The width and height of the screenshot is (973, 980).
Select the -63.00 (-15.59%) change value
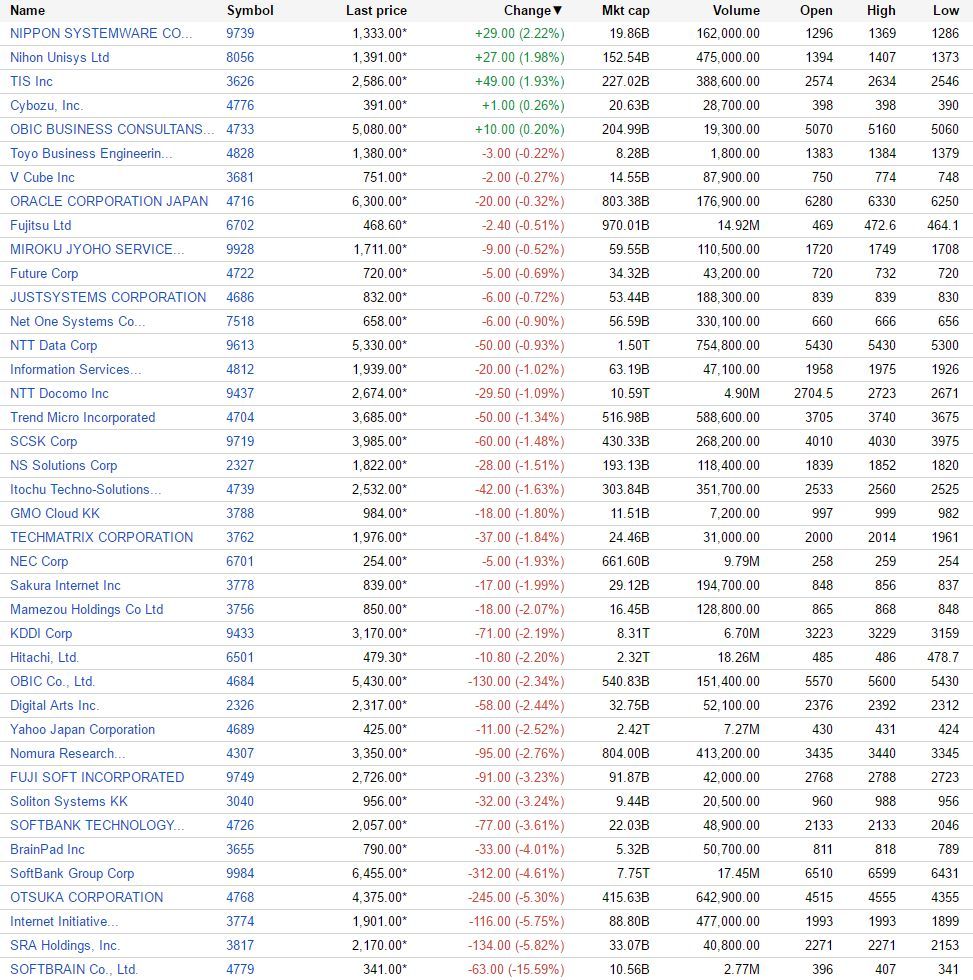click(x=516, y=969)
